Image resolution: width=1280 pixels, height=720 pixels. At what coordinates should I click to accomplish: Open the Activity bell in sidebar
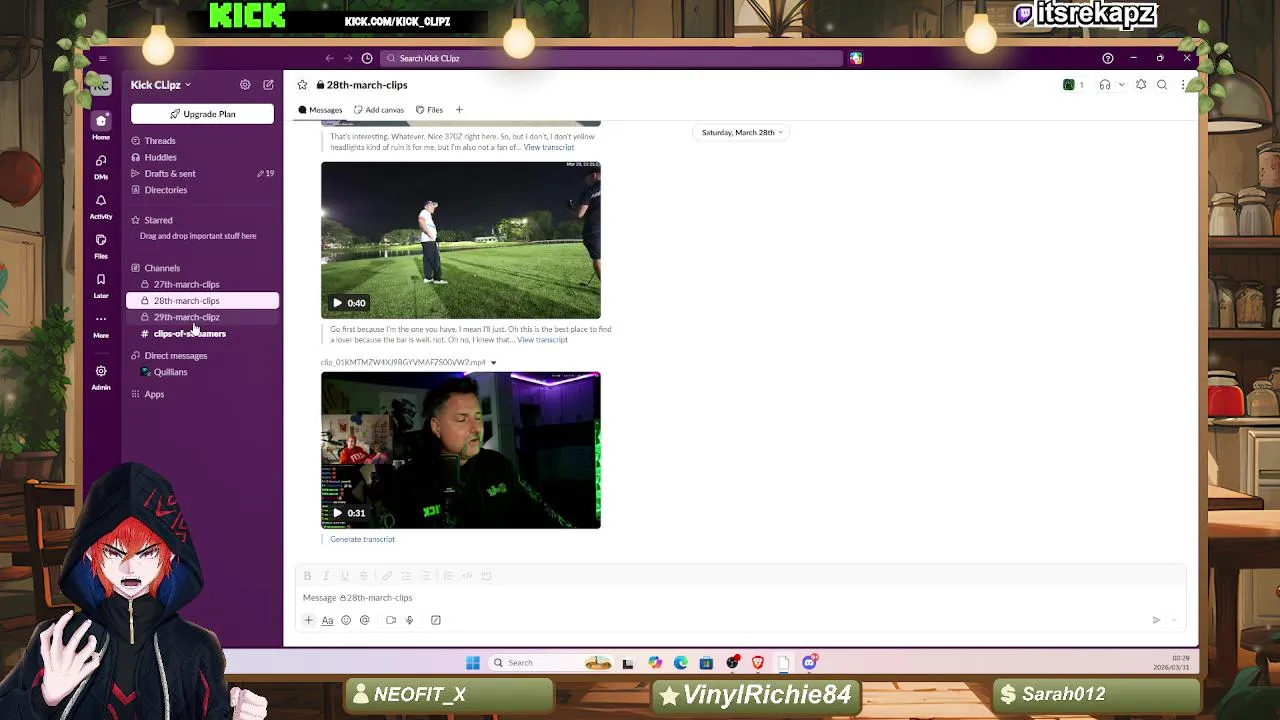pyautogui.click(x=101, y=206)
